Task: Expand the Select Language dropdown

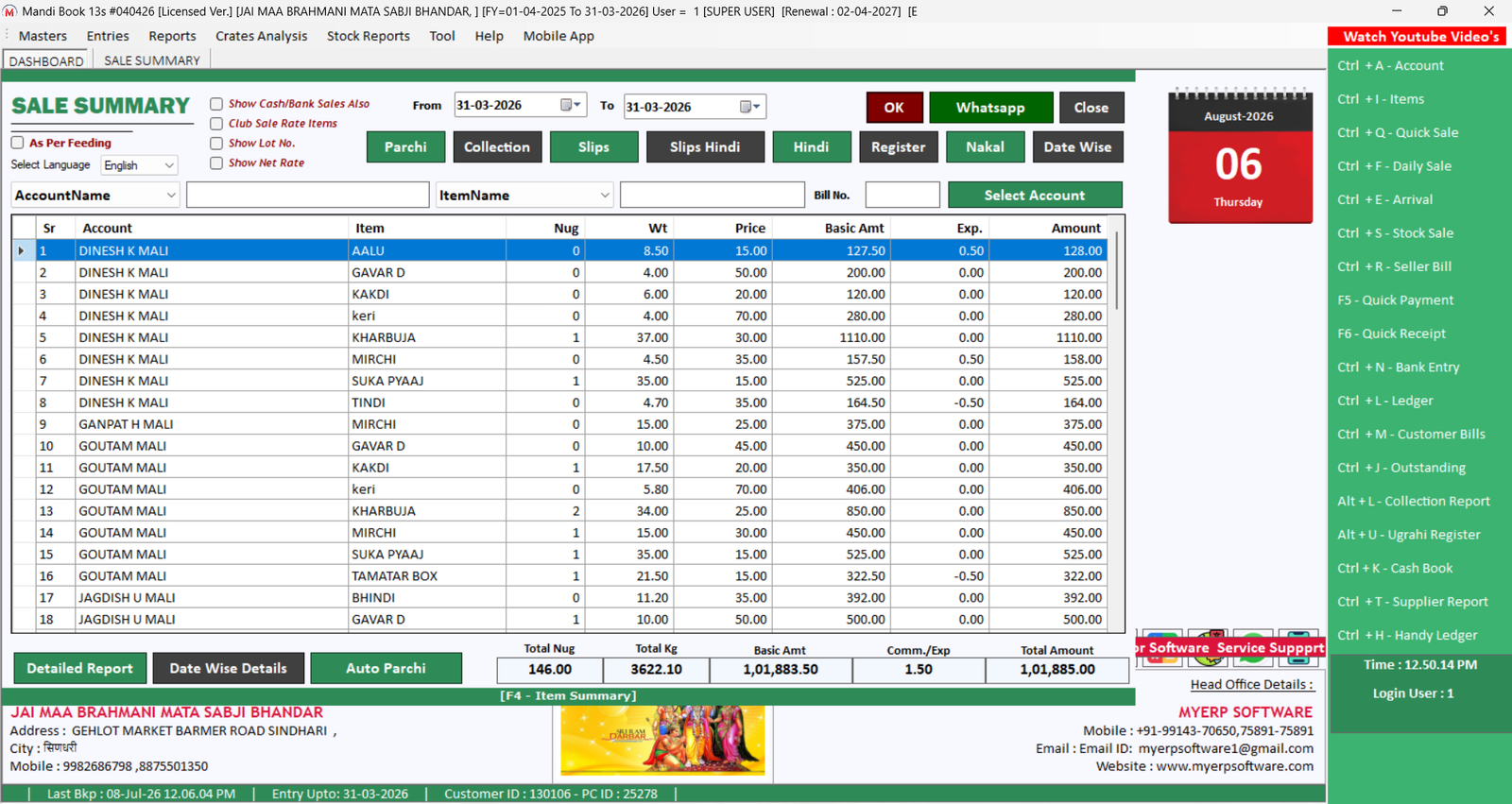Action: click(x=139, y=165)
